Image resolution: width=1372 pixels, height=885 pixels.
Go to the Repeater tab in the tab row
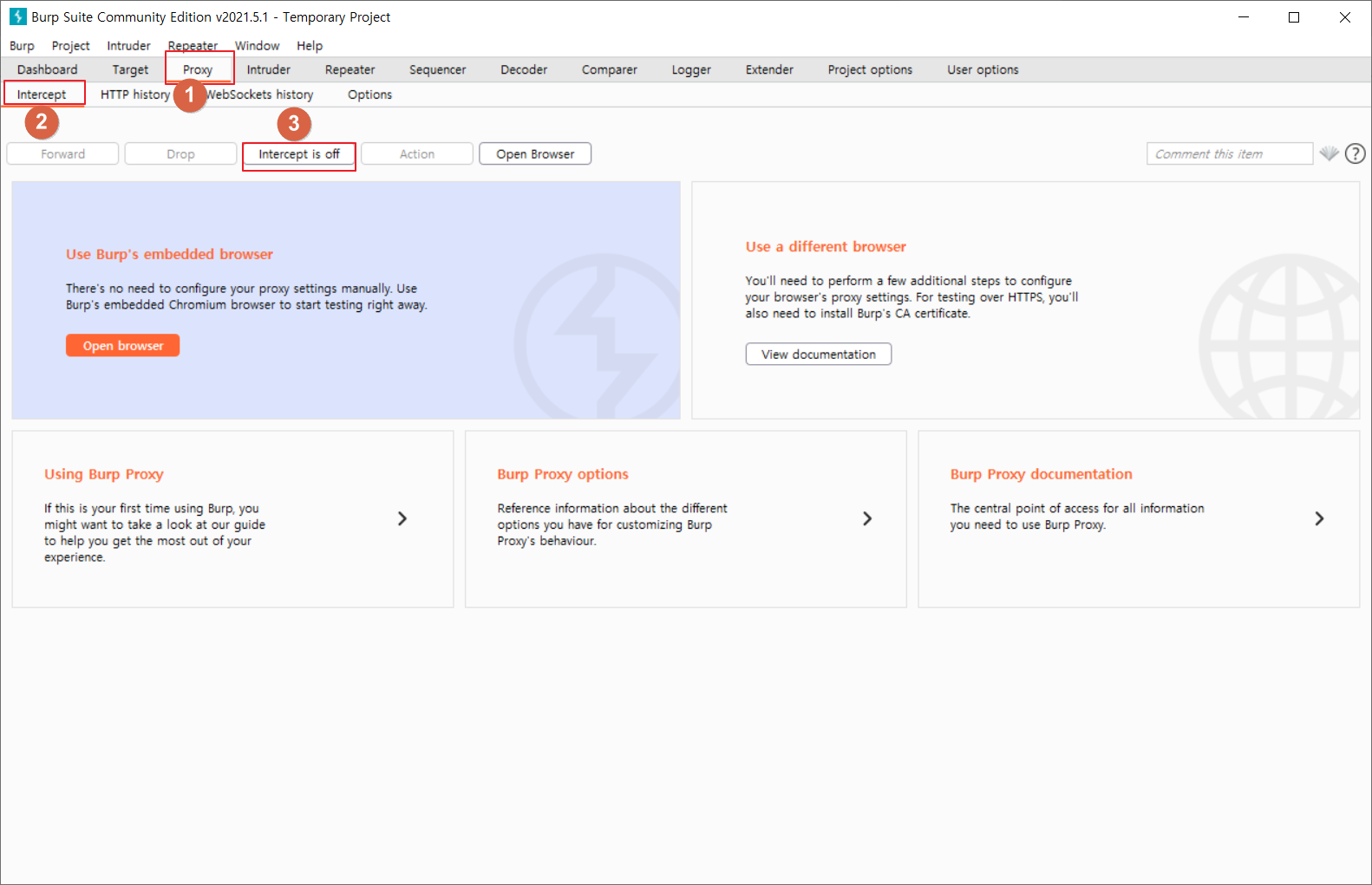[350, 69]
